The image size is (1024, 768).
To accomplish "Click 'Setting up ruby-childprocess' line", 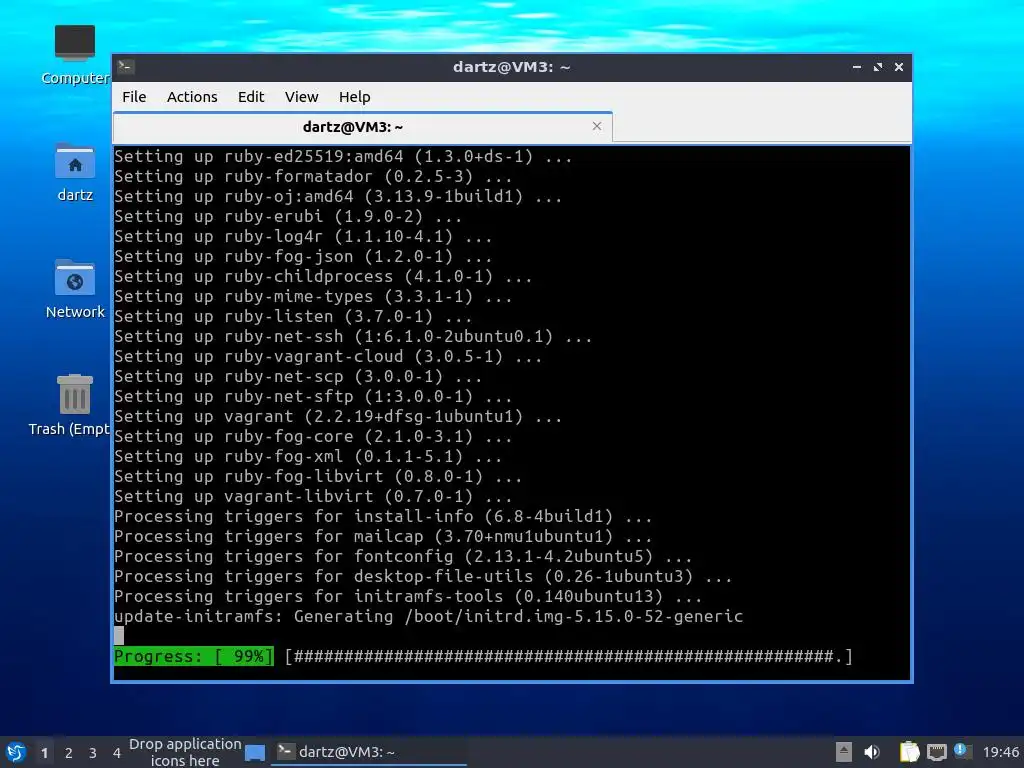I will click(323, 276).
